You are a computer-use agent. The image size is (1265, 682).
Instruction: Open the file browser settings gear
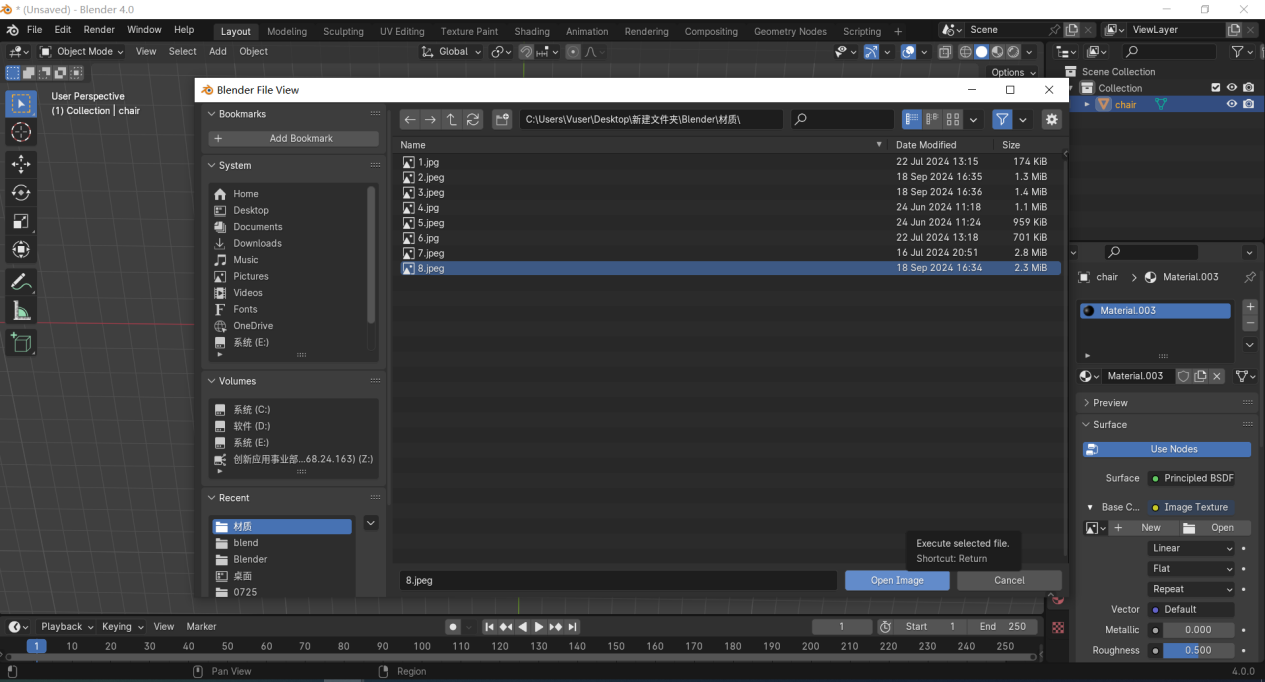(x=1051, y=119)
